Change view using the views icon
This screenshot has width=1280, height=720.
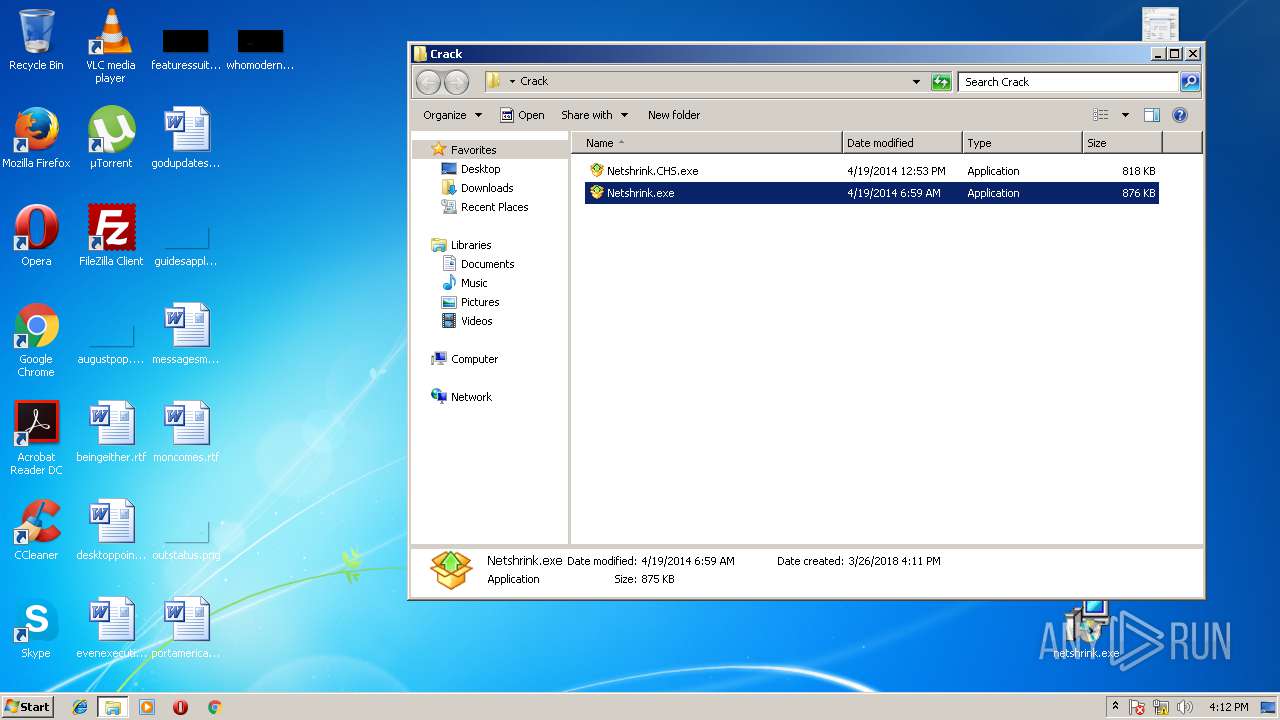[x=1101, y=115]
